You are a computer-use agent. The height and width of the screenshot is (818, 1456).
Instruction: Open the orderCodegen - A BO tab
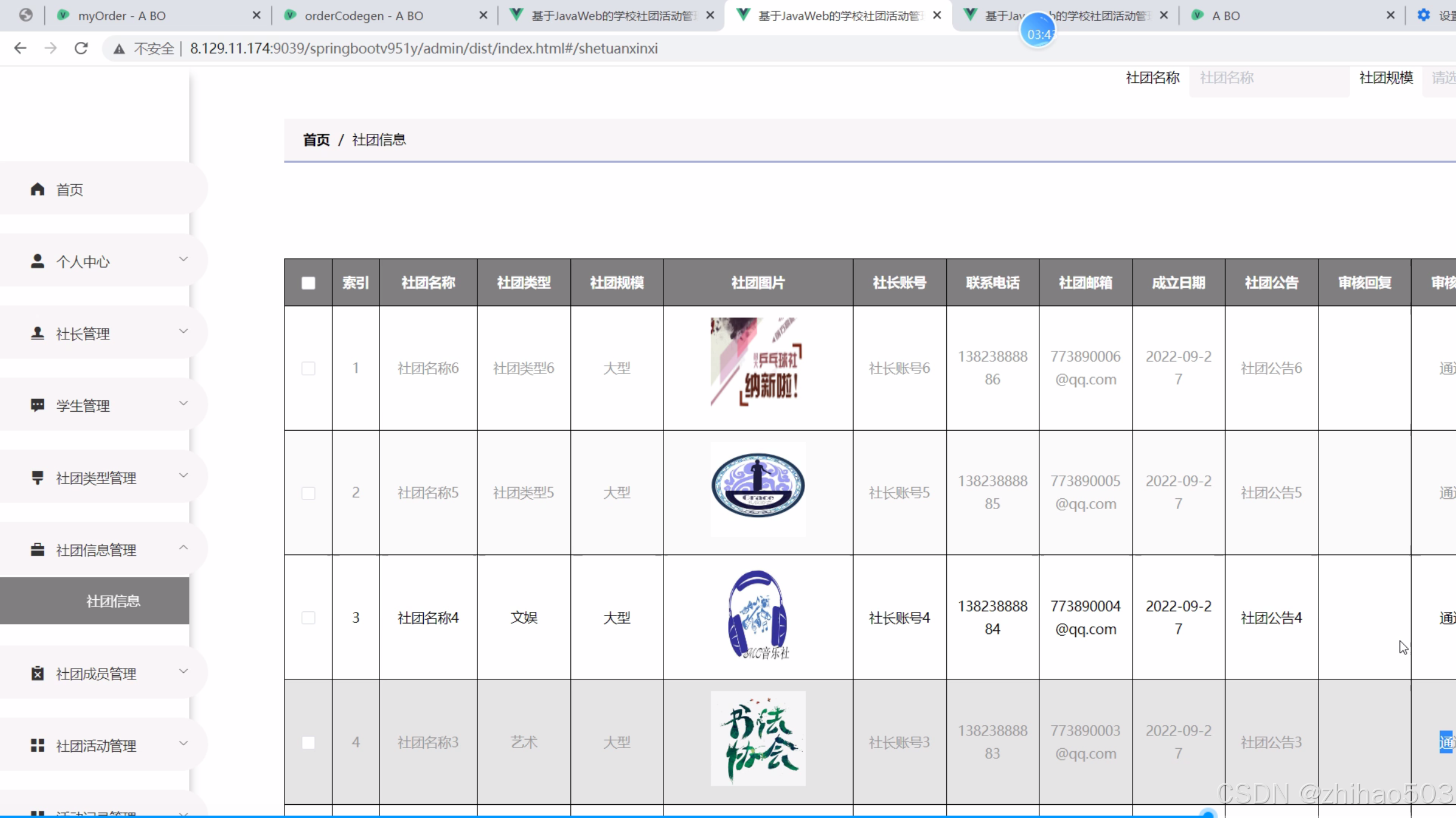tap(363, 16)
